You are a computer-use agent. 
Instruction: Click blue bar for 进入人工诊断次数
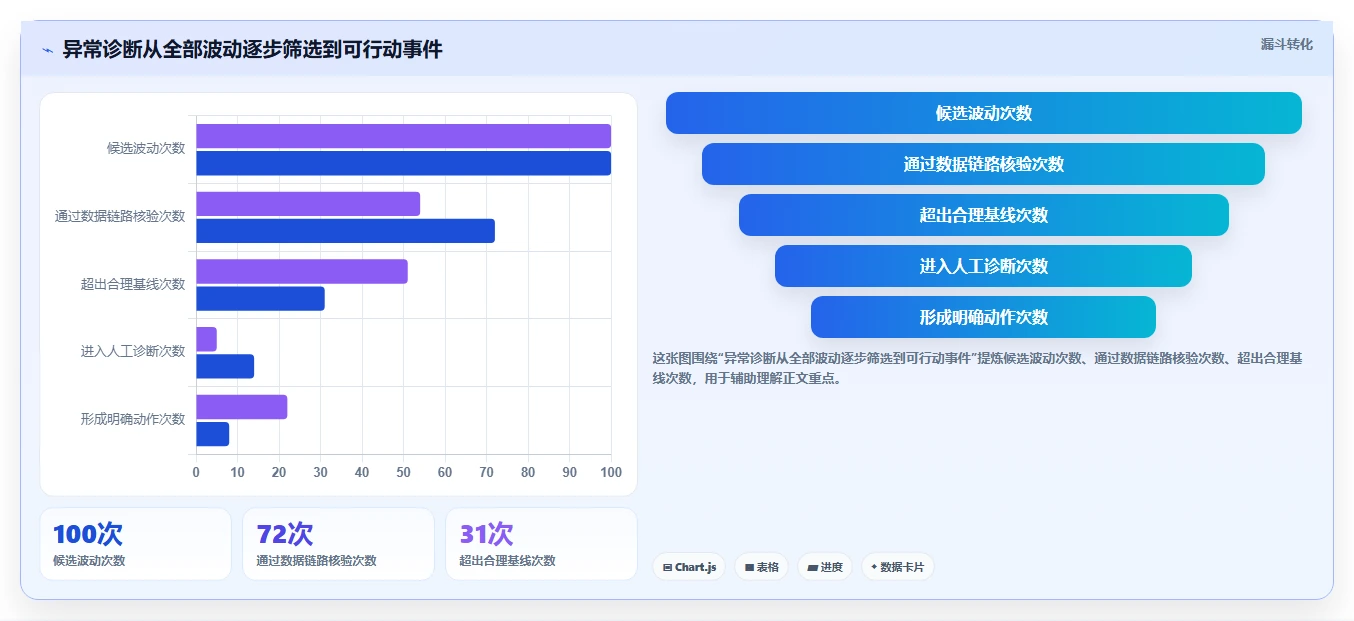tap(225, 366)
